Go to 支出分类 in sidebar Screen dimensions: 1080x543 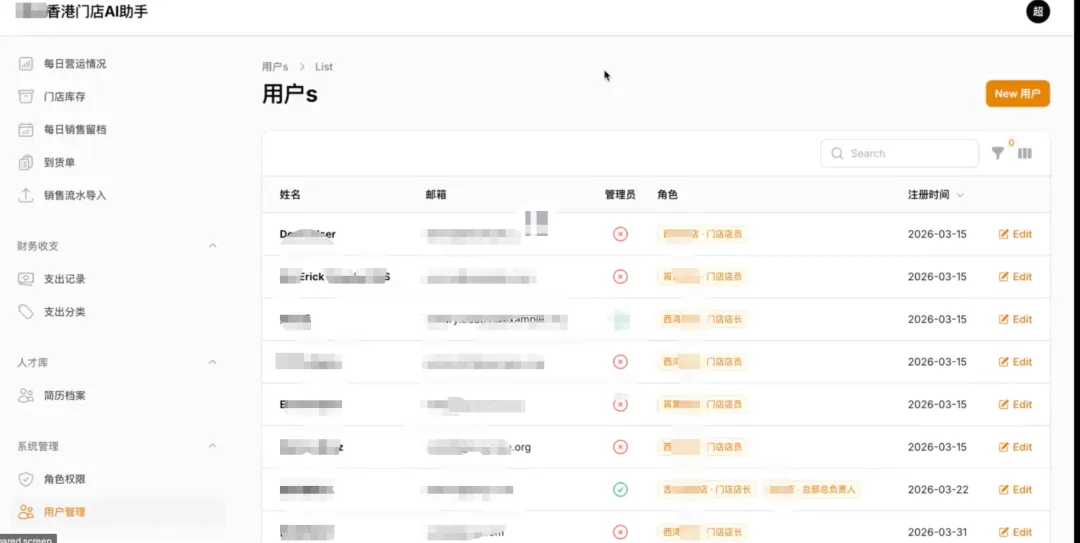(x=64, y=312)
